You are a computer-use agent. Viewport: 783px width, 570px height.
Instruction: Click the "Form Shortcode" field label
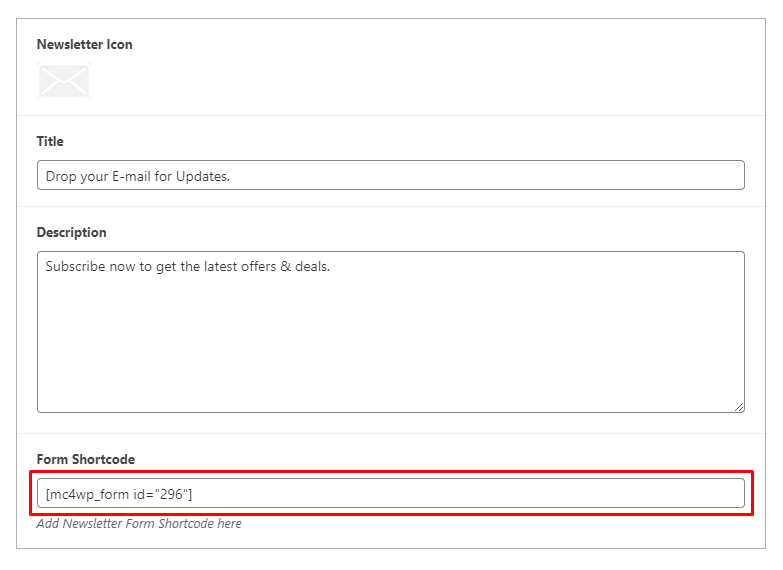(x=86, y=459)
